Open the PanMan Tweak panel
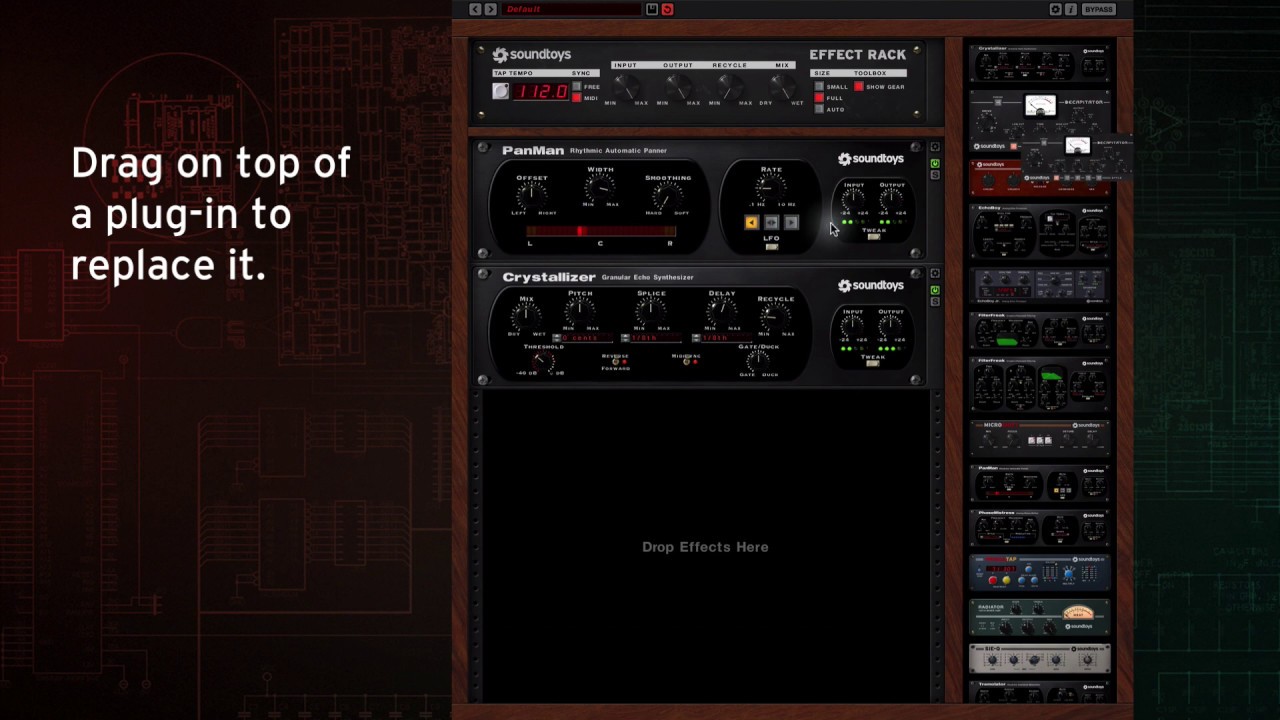The width and height of the screenshot is (1280, 720). tap(873, 237)
